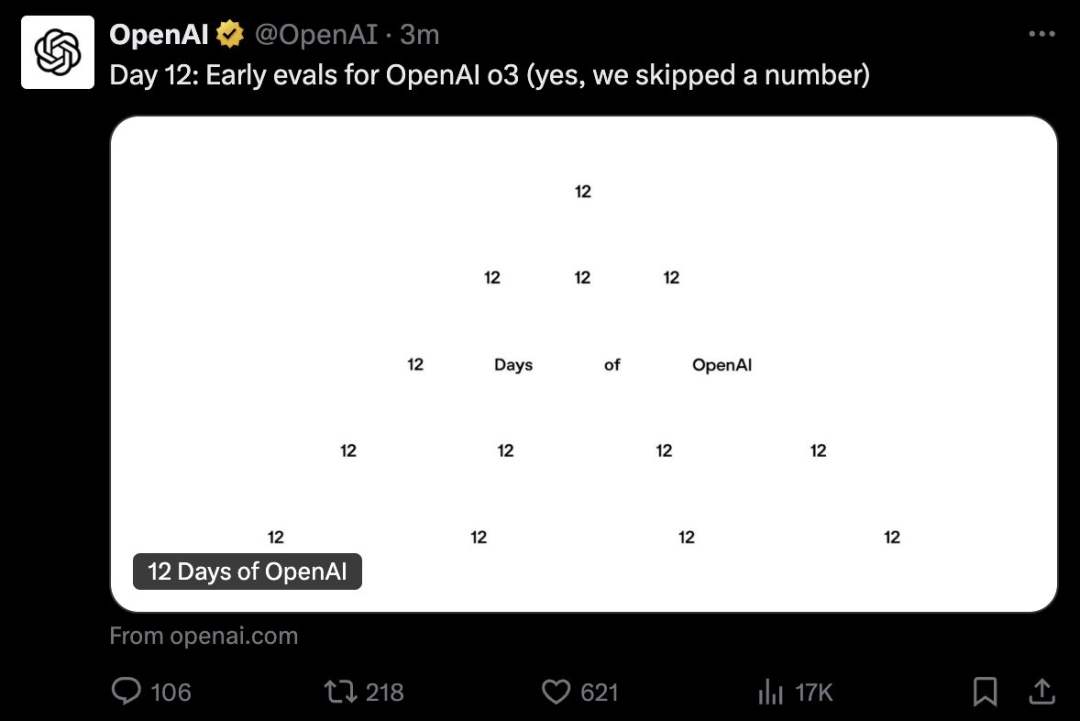The height and width of the screenshot is (721, 1080).
Task: Open the OpenAI logo profile avatar
Action: [58, 52]
